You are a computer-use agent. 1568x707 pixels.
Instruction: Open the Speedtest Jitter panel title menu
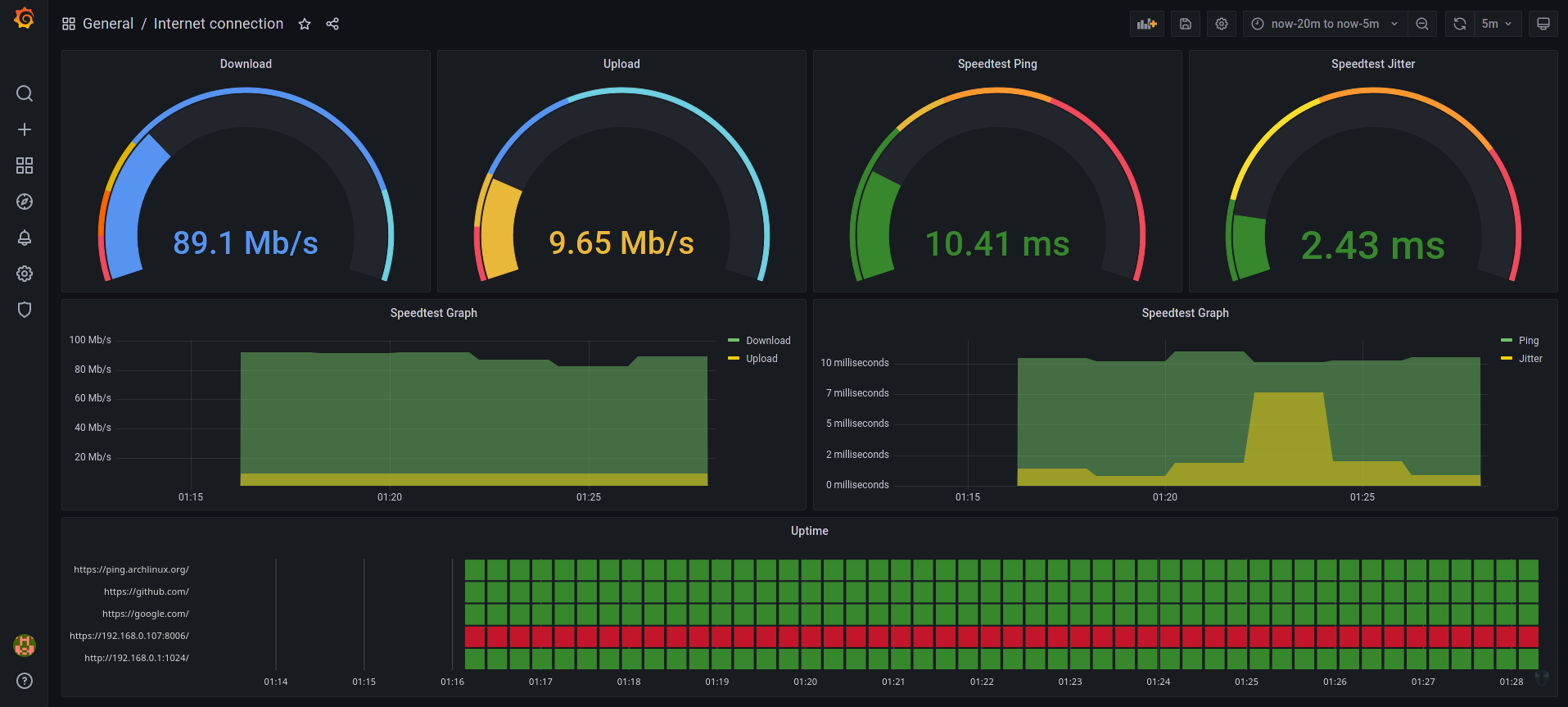click(1373, 64)
